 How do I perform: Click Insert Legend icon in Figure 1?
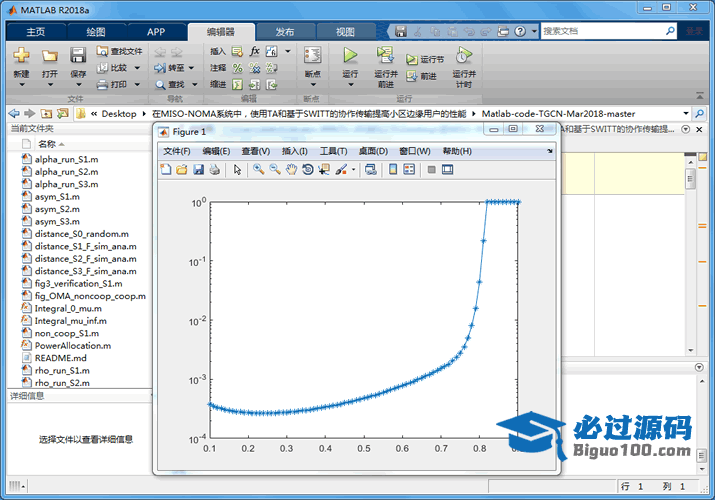point(409,170)
